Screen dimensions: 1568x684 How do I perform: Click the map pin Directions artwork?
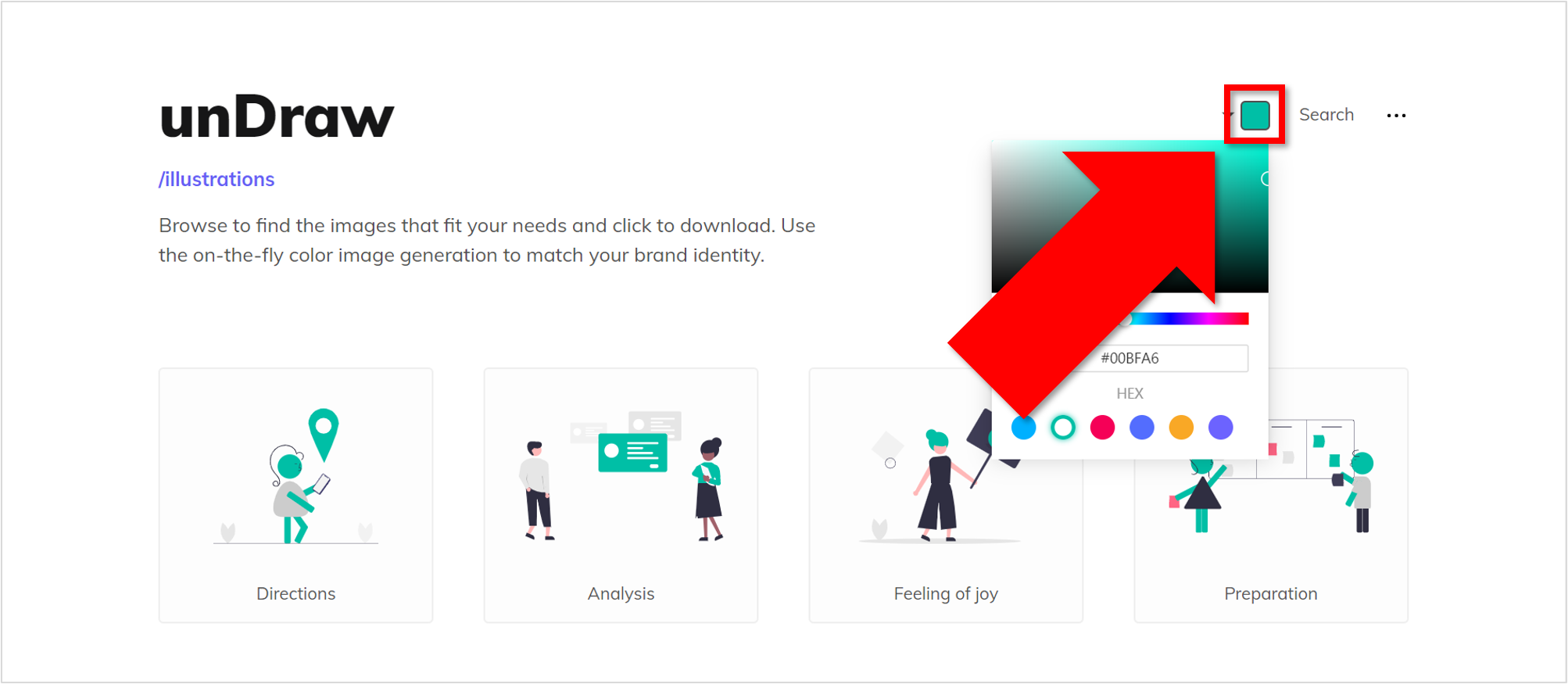(x=296, y=476)
